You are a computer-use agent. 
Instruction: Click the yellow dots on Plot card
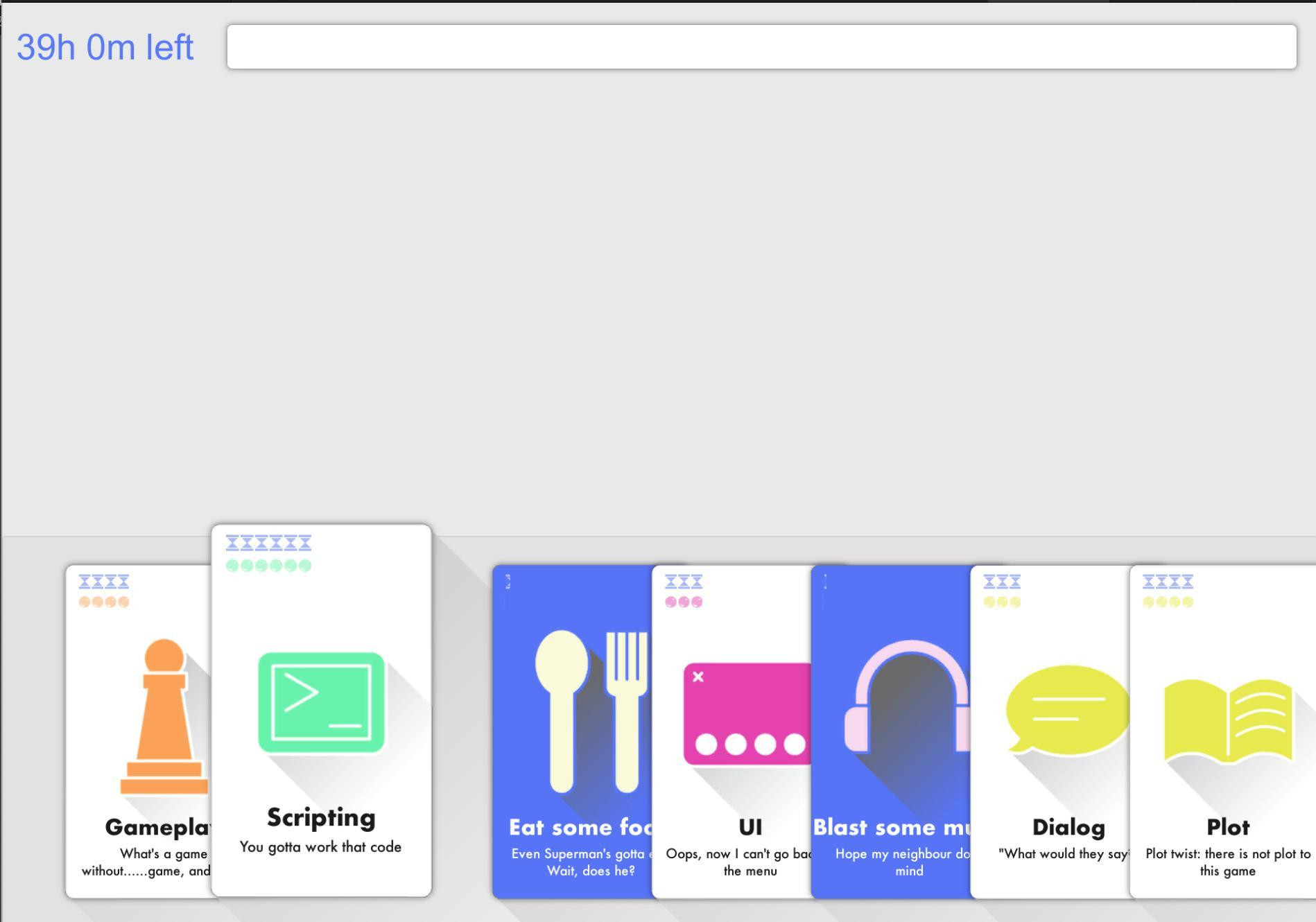[1168, 602]
